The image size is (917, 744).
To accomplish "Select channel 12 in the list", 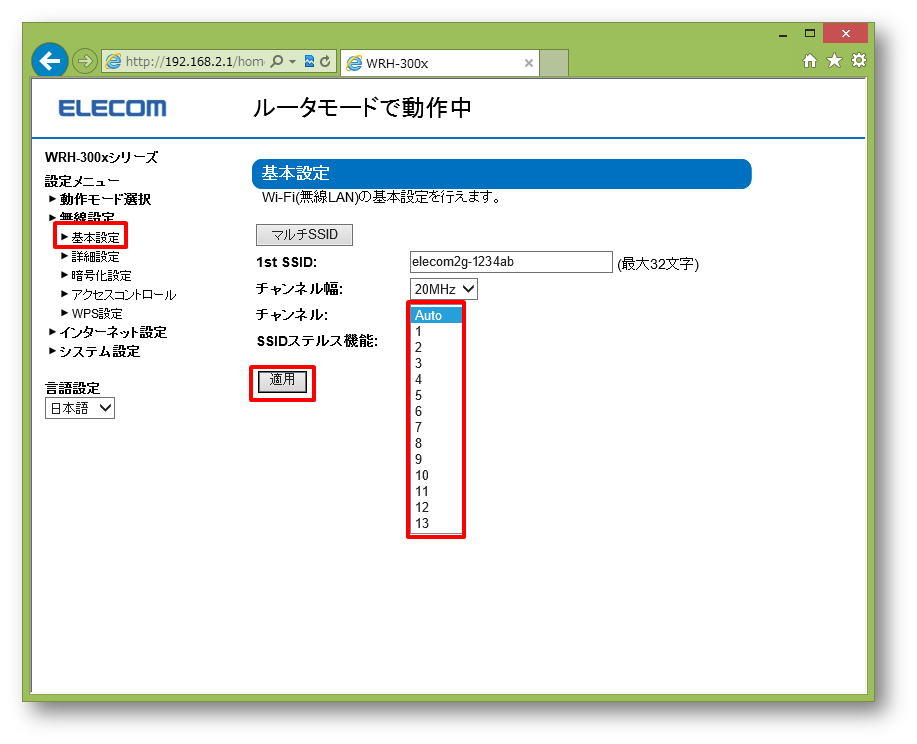I will pos(436,507).
